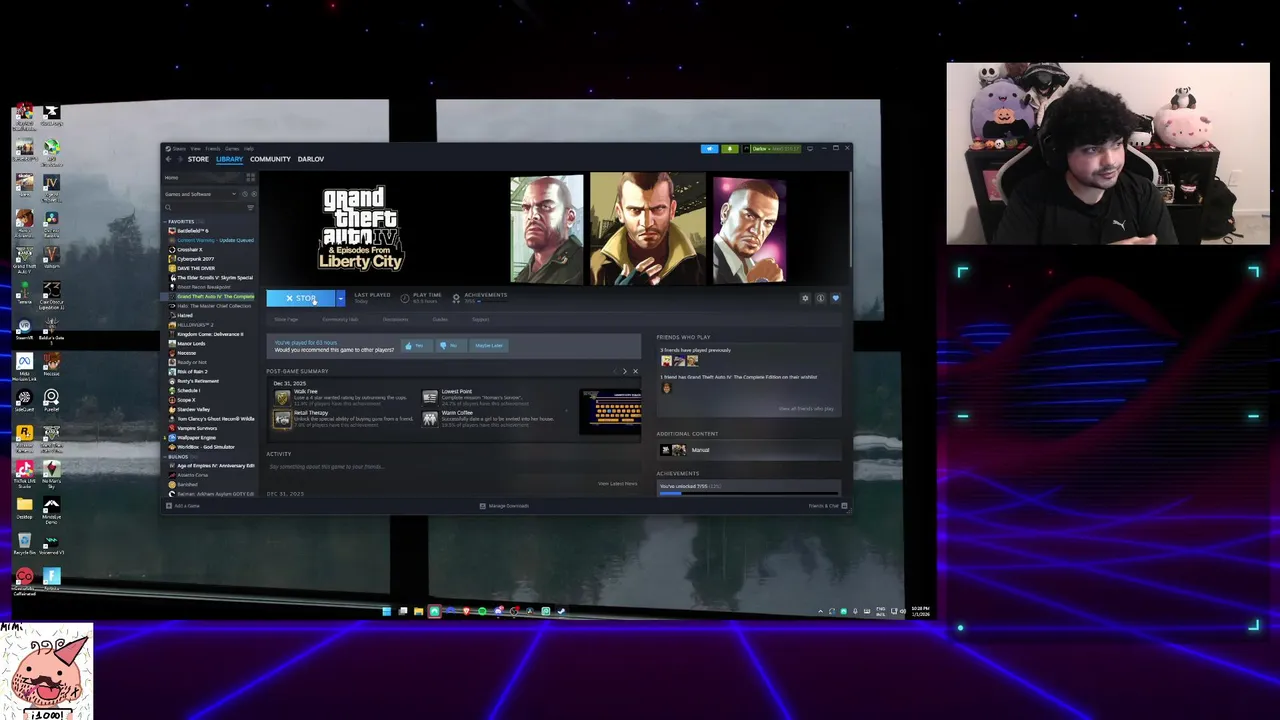The image size is (1280, 720).
Task: Select Vampire Survivors in library list
Action: point(198,428)
